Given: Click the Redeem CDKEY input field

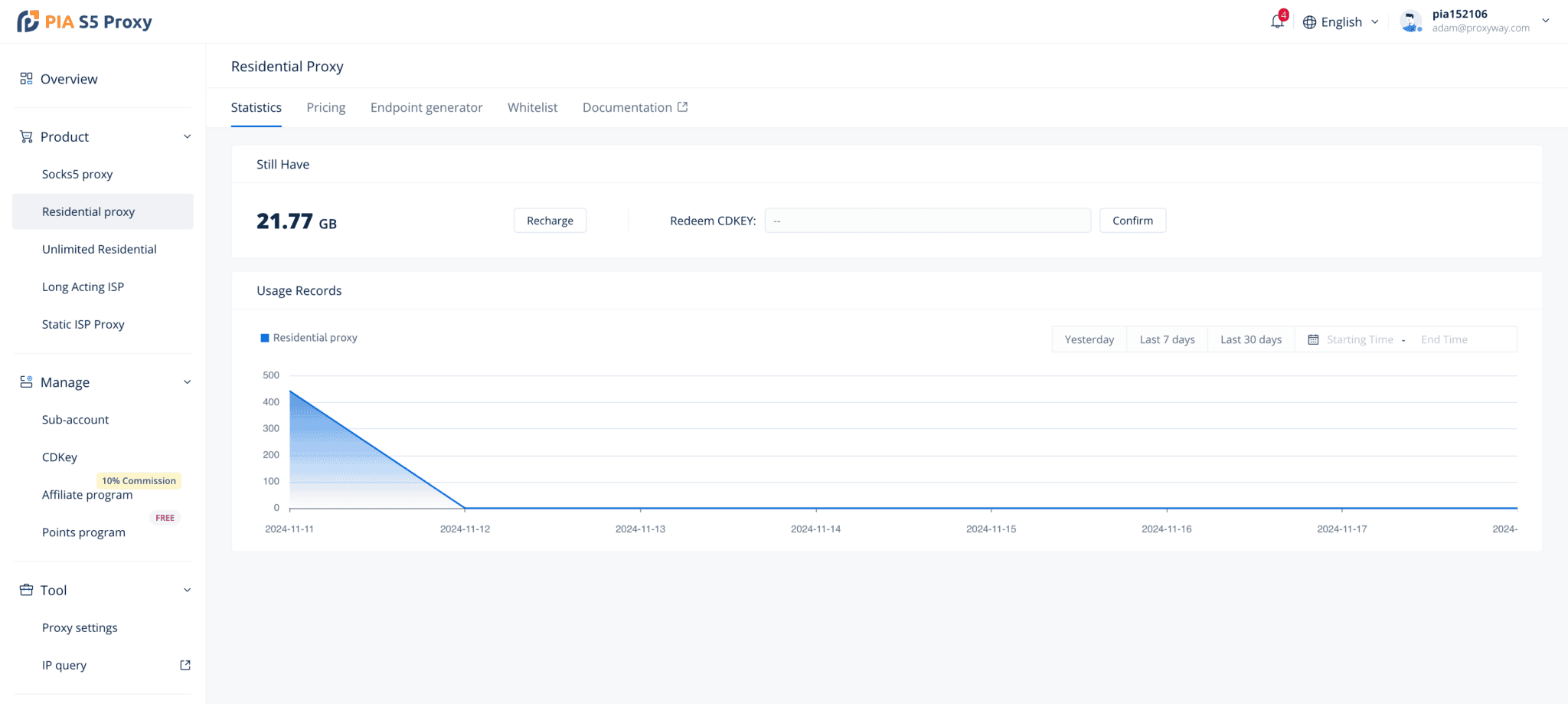Looking at the screenshot, I should [926, 220].
